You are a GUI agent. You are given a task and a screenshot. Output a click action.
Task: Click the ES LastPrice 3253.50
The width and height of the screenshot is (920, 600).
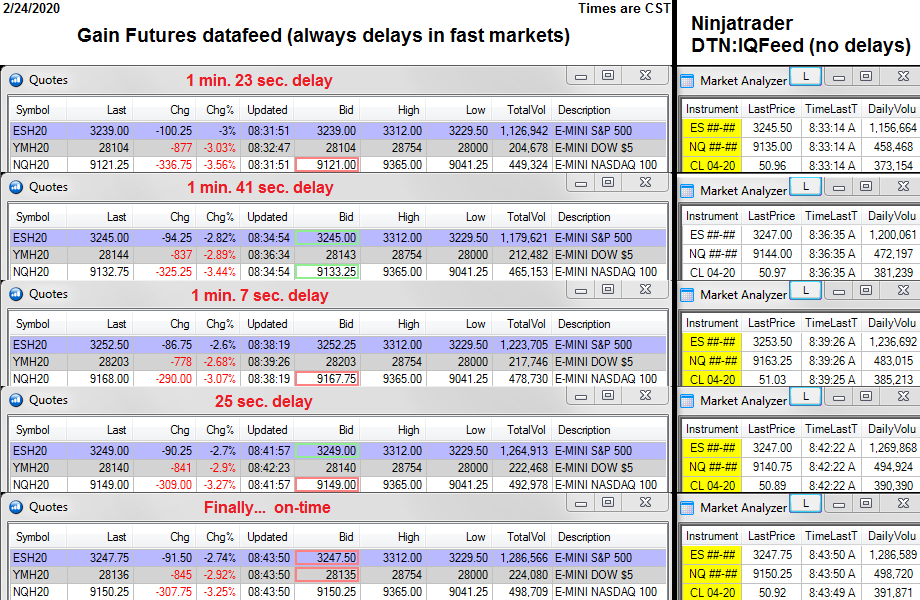pyautogui.click(x=772, y=341)
